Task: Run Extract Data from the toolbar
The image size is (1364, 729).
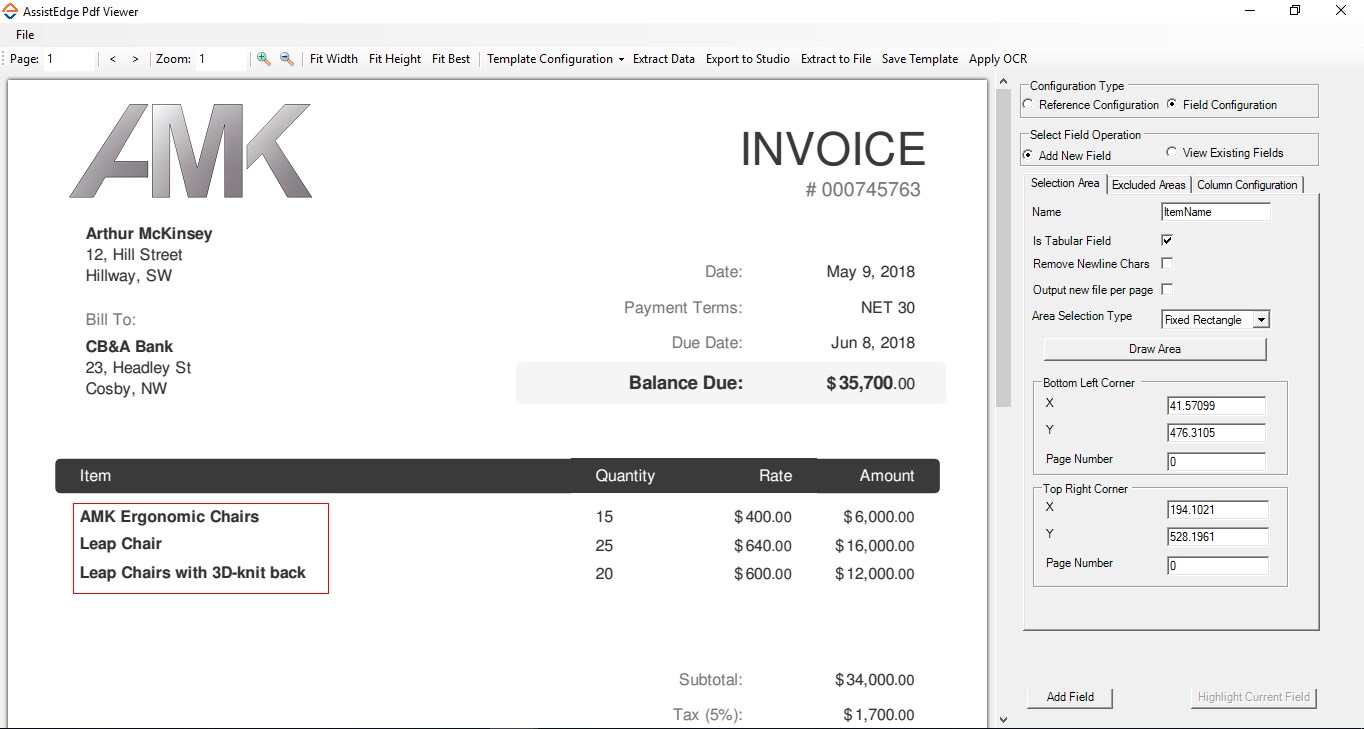Action: 663,58
